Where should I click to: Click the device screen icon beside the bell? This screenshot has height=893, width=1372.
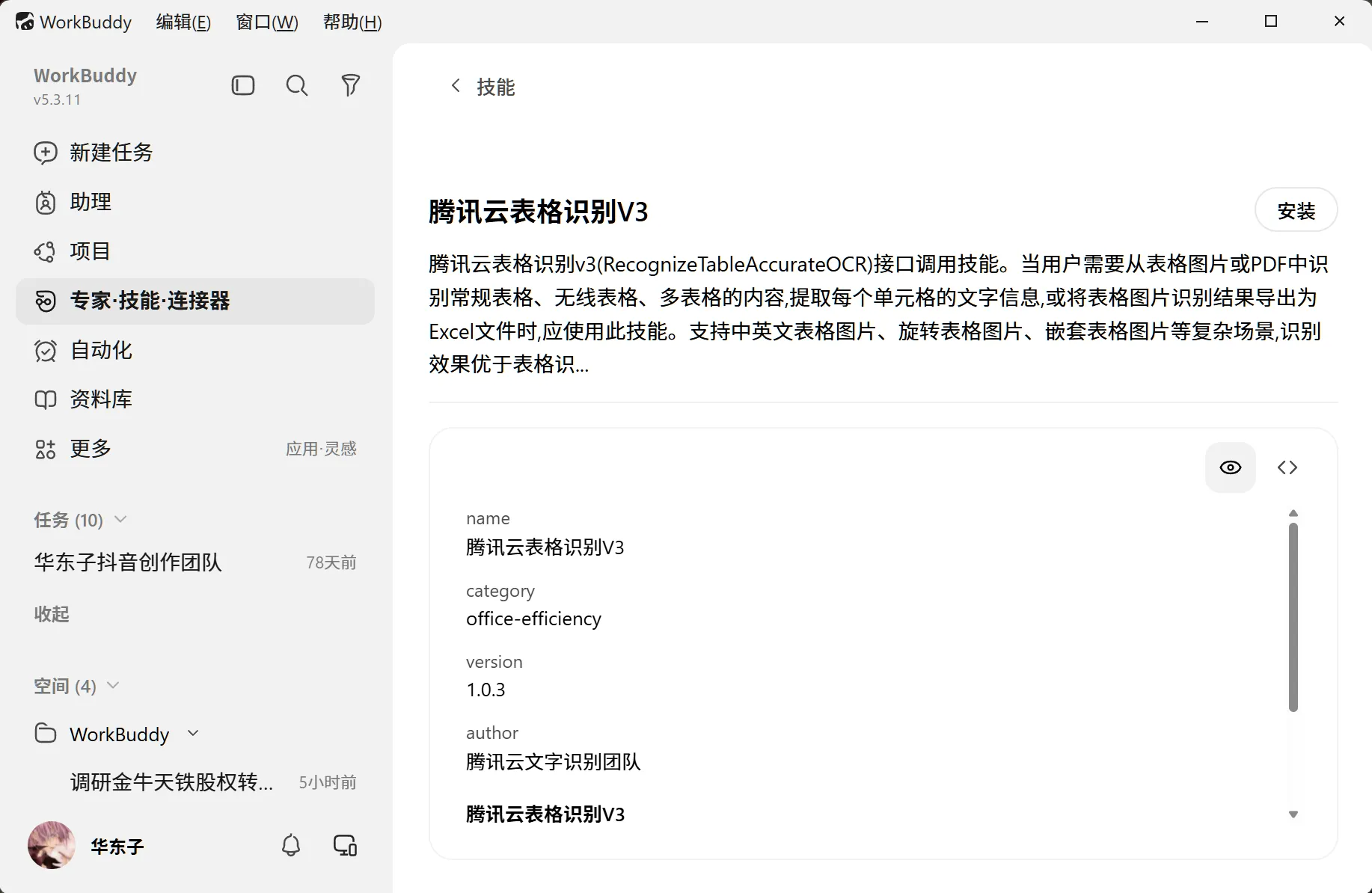tap(345, 845)
